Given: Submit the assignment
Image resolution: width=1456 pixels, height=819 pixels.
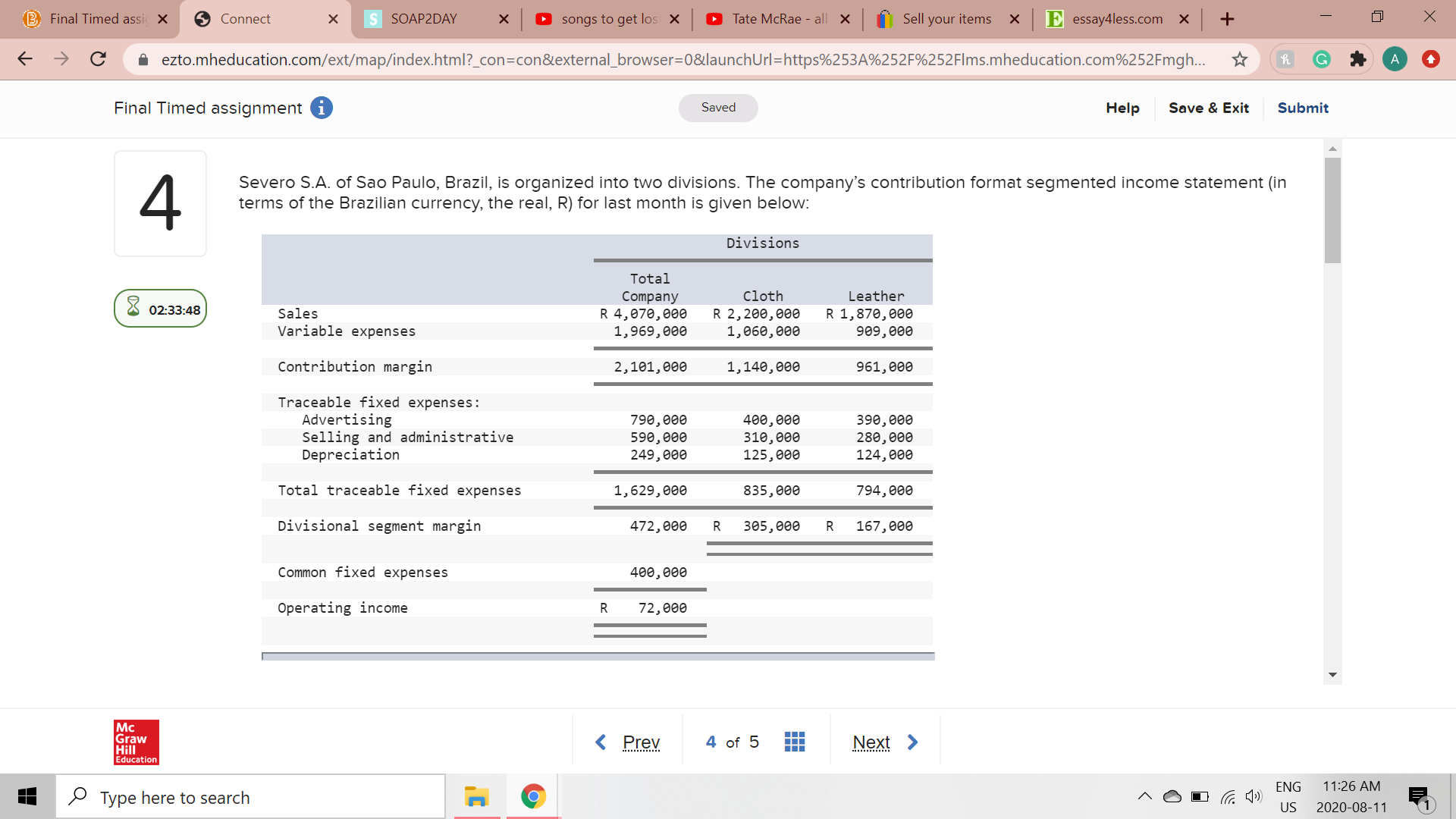Looking at the screenshot, I should coord(1302,108).
